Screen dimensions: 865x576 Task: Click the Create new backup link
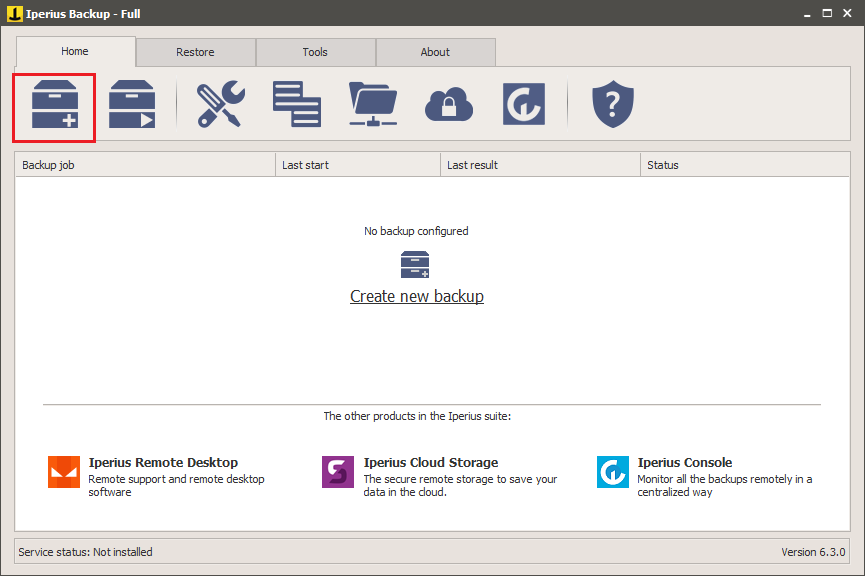[x=417, y=296]
